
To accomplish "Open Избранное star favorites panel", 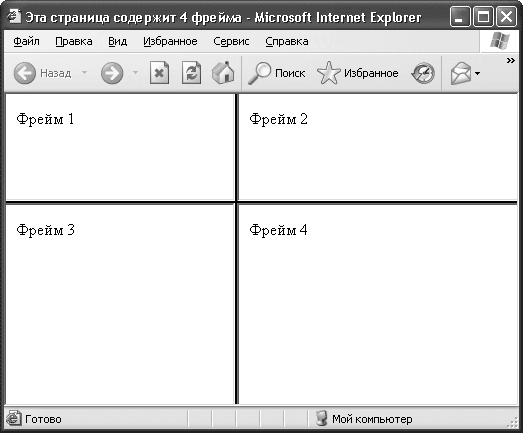I will coord(329,73).
